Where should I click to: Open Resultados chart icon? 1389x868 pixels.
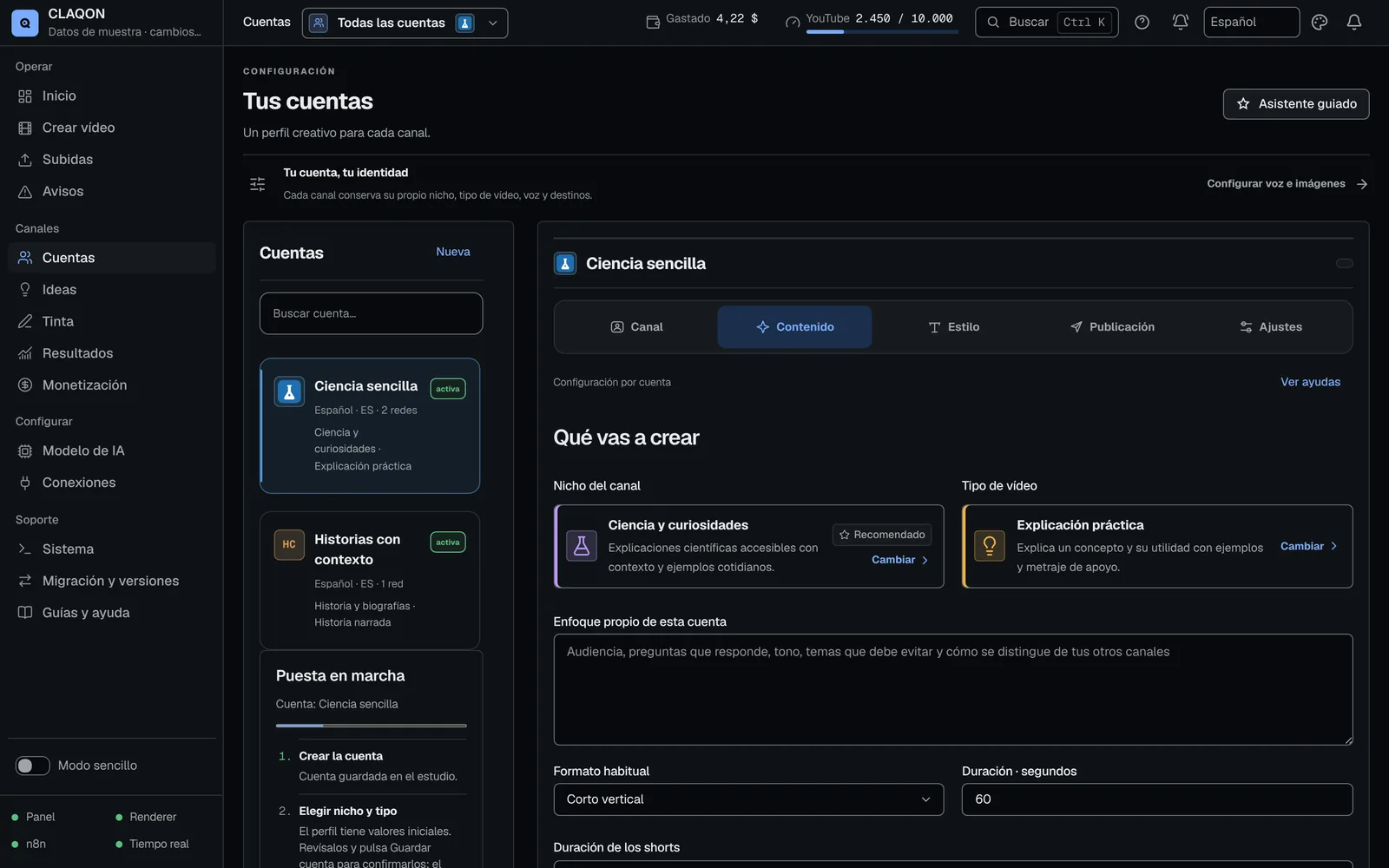25,353
